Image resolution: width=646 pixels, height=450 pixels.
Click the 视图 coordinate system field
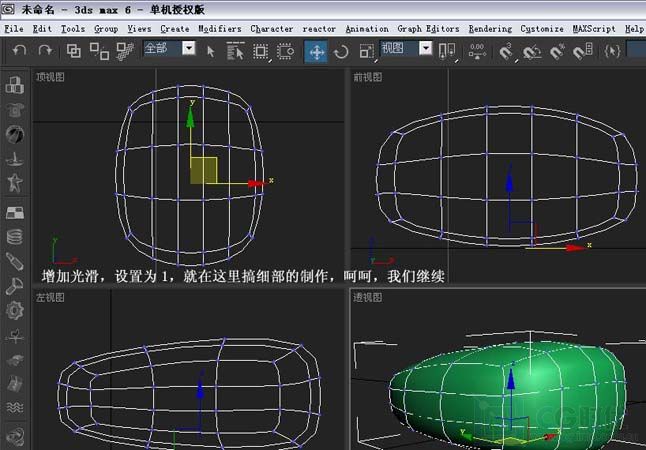(399, 48)
